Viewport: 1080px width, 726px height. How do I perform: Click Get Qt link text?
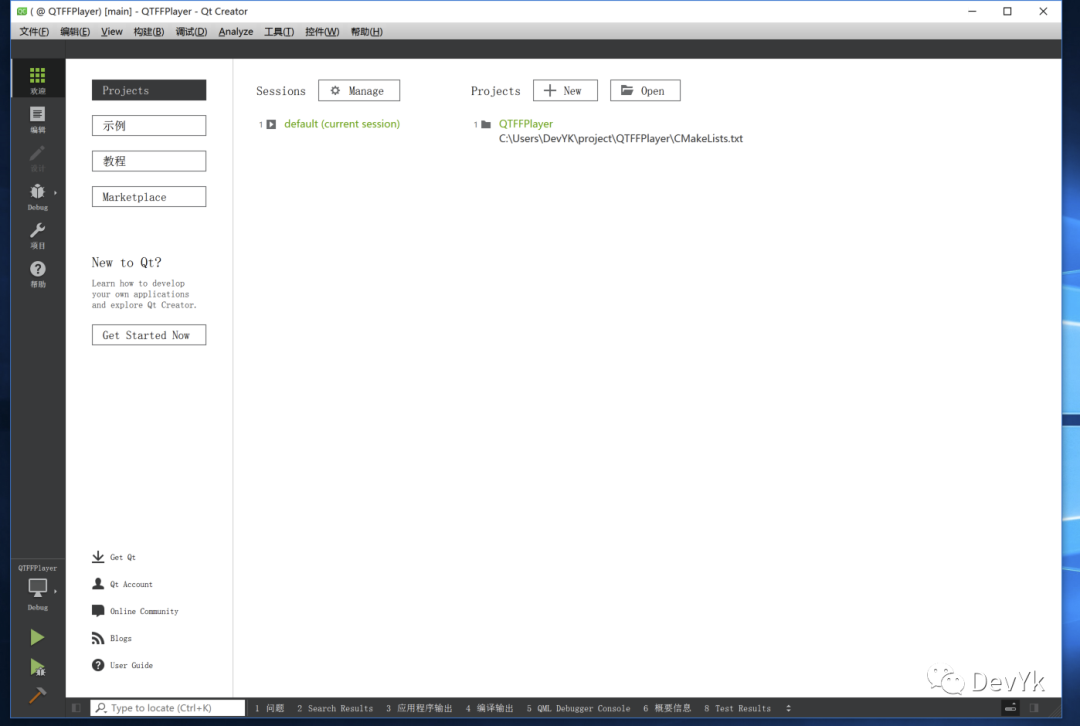(x=123, y=557)
